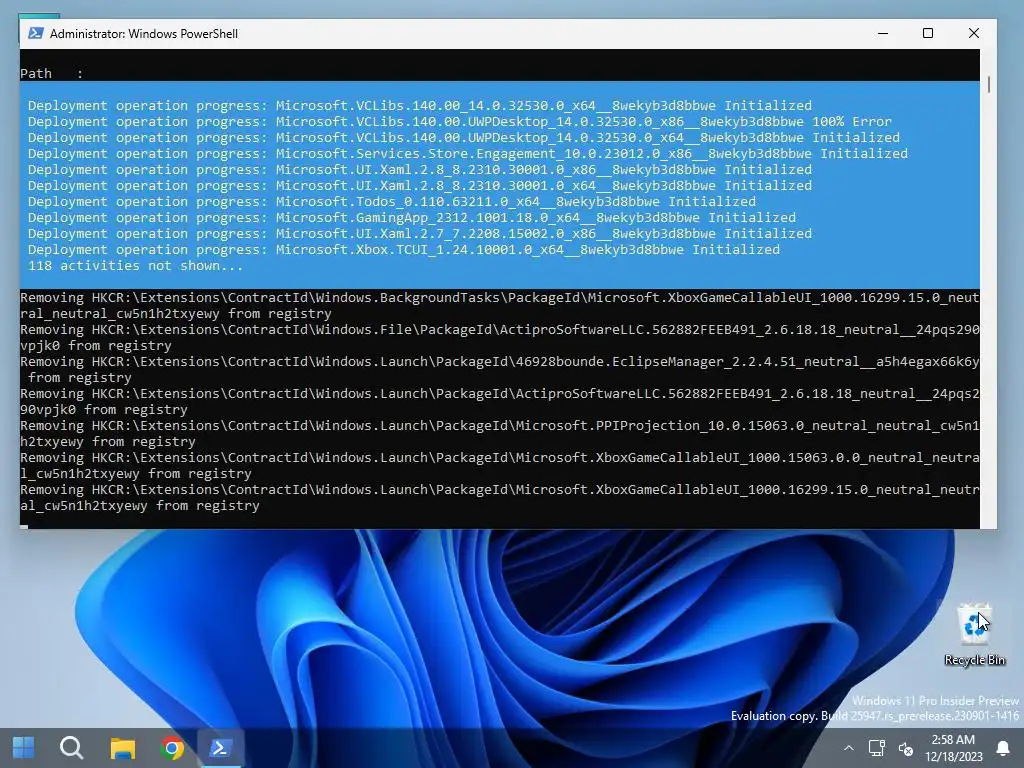
Task: Click the PowerShell title bar icon
Action: pos(35,33)
